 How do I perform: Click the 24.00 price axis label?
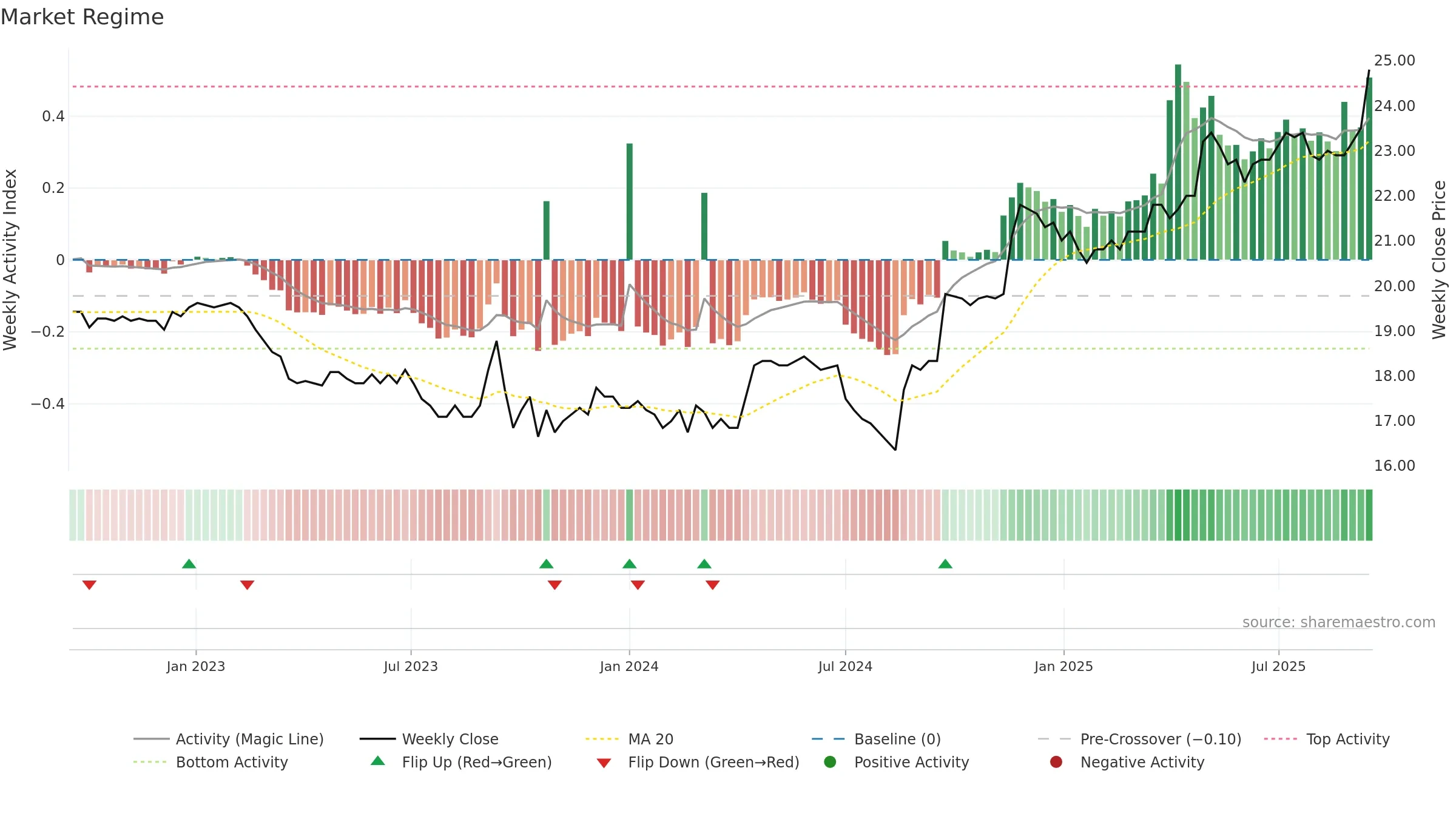1395,106
